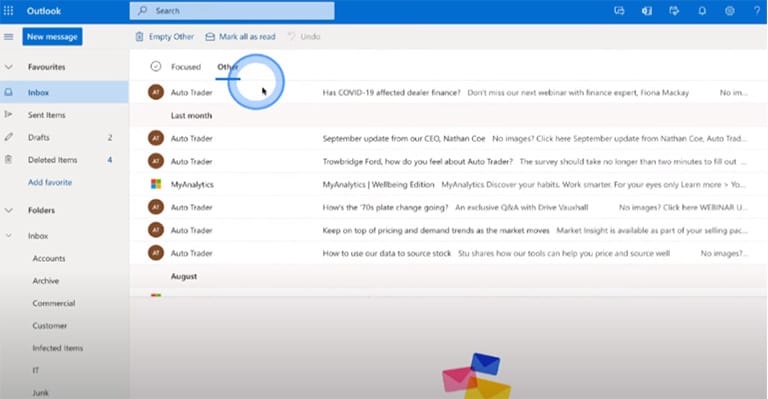Open 'Keep on top of pricing' email

coord(448,230)
